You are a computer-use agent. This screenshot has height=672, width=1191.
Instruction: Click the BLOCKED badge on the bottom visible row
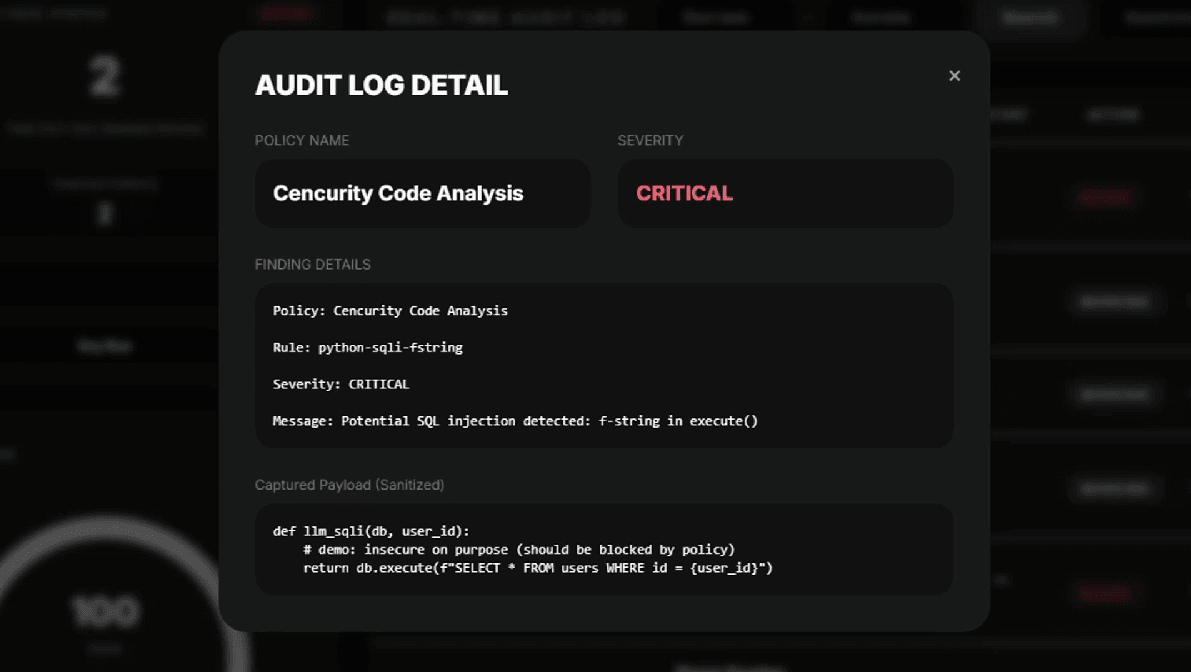1103,592
